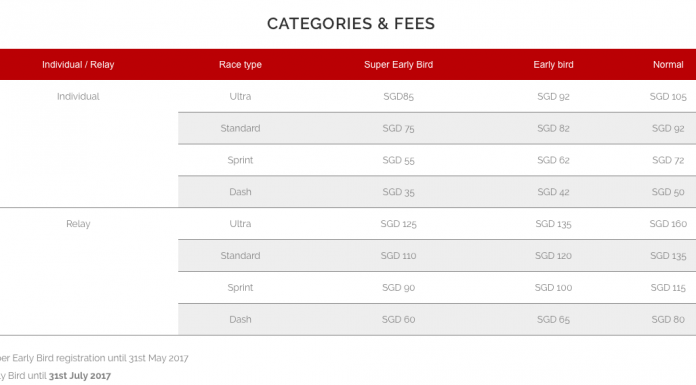Click the Relay Dash race type cell
Screen dimensions: 696x385
pyautogui.click(x=240, y=320)
